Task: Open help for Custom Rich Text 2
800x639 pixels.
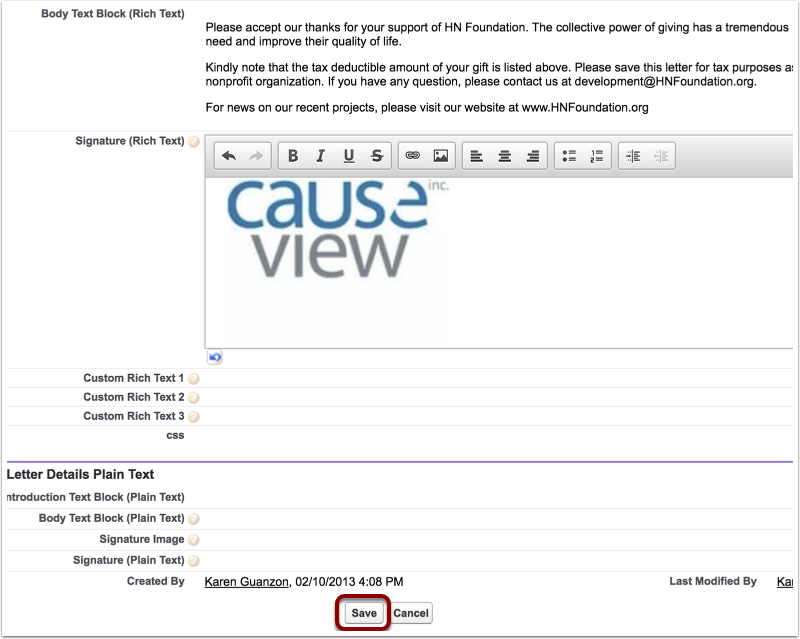Action: point(193,398)
